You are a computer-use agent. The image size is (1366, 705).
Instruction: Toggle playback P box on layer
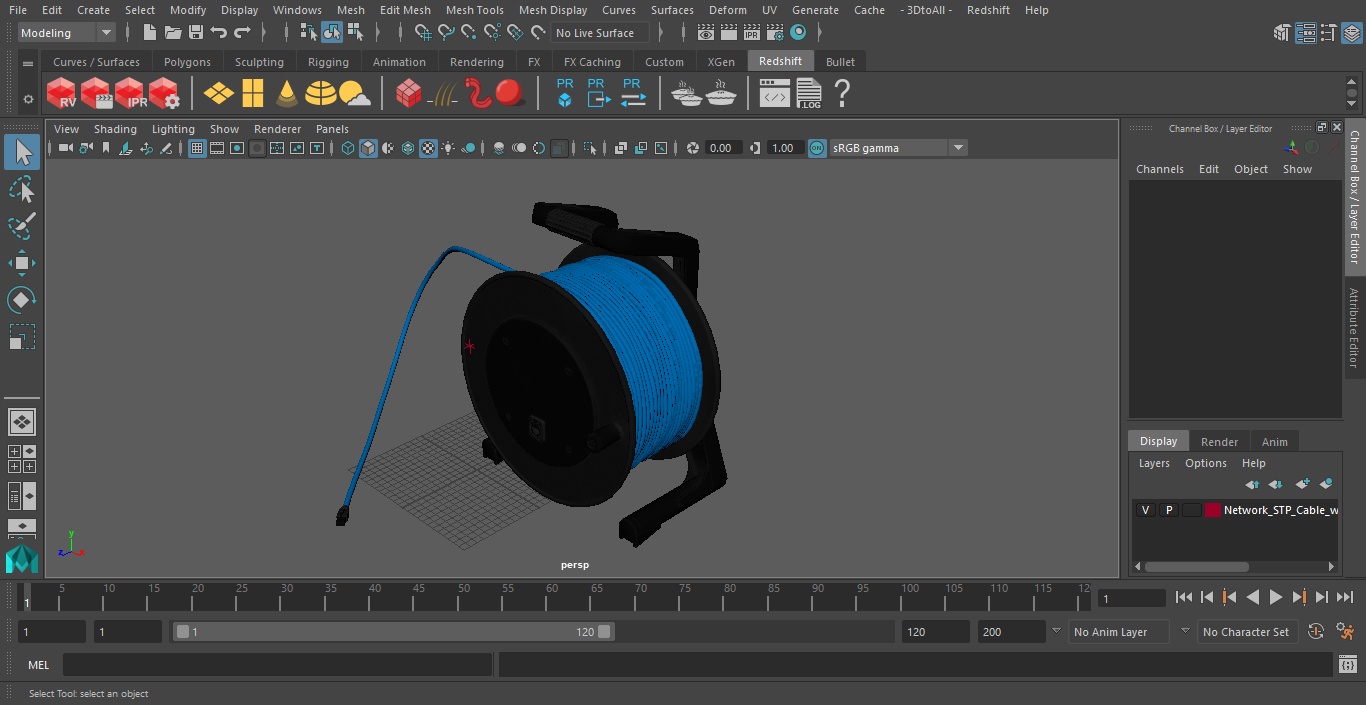point(1168,510)
